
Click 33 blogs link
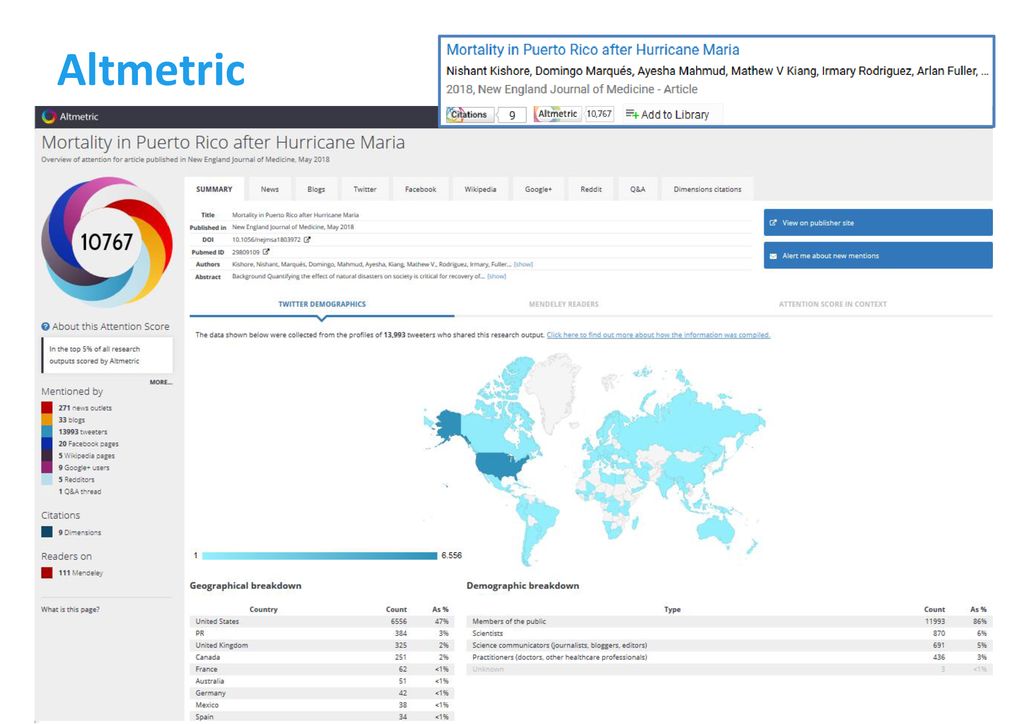tap(72, 420)
